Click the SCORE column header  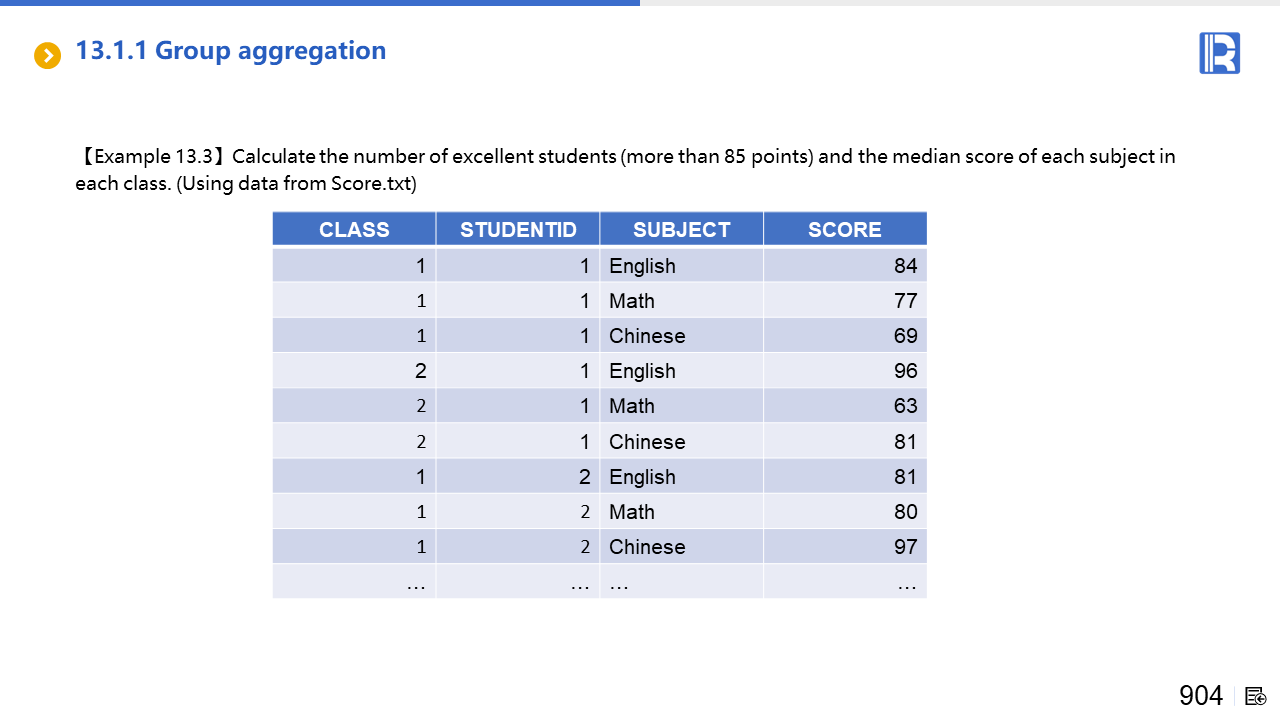(x=845, y=229)
